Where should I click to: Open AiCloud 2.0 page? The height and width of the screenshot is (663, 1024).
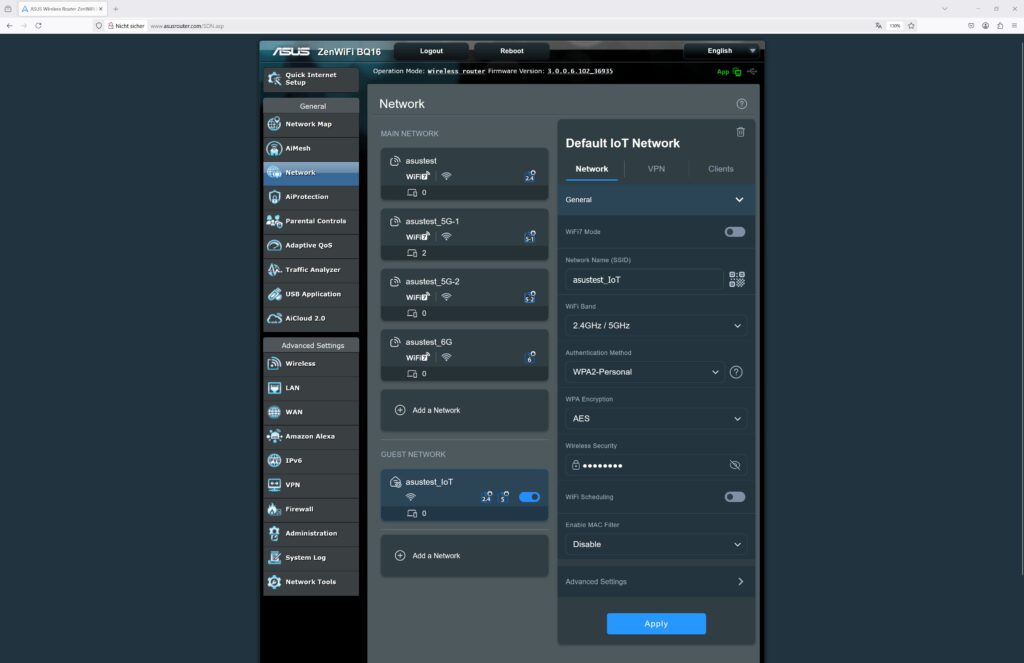tap(311, 318)
